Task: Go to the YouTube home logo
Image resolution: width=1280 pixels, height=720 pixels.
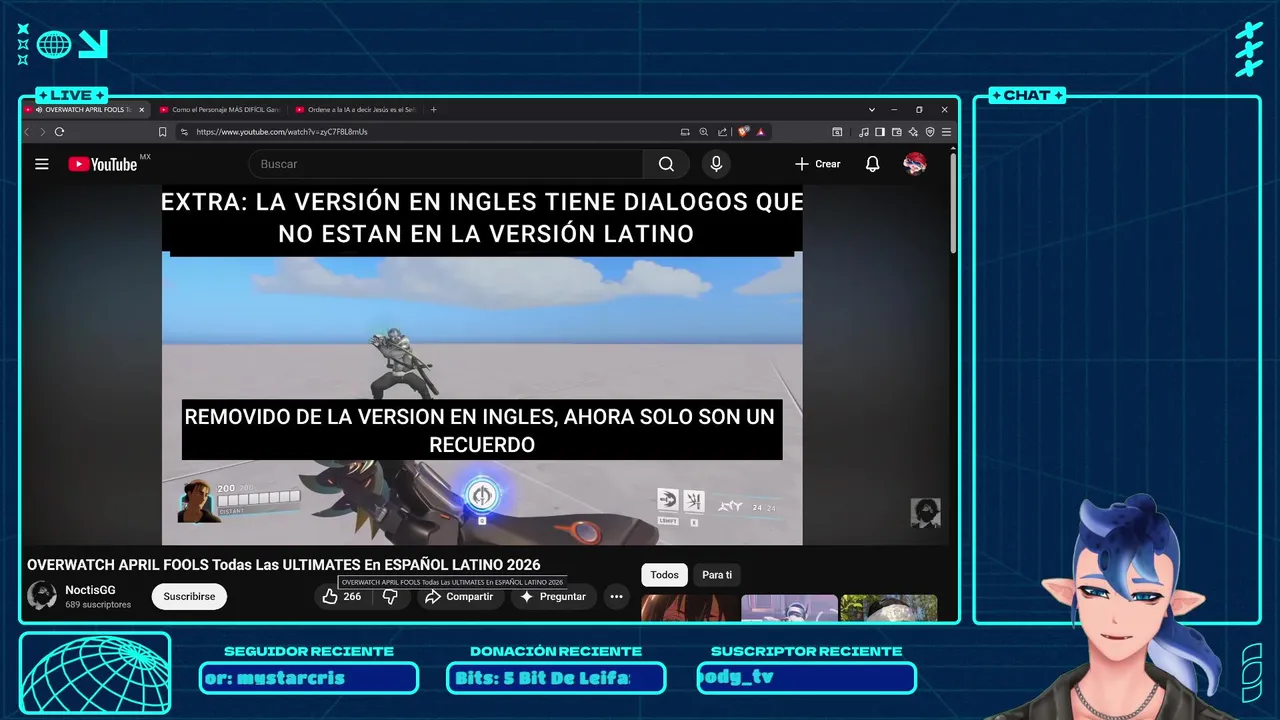Action: [103, 164]
